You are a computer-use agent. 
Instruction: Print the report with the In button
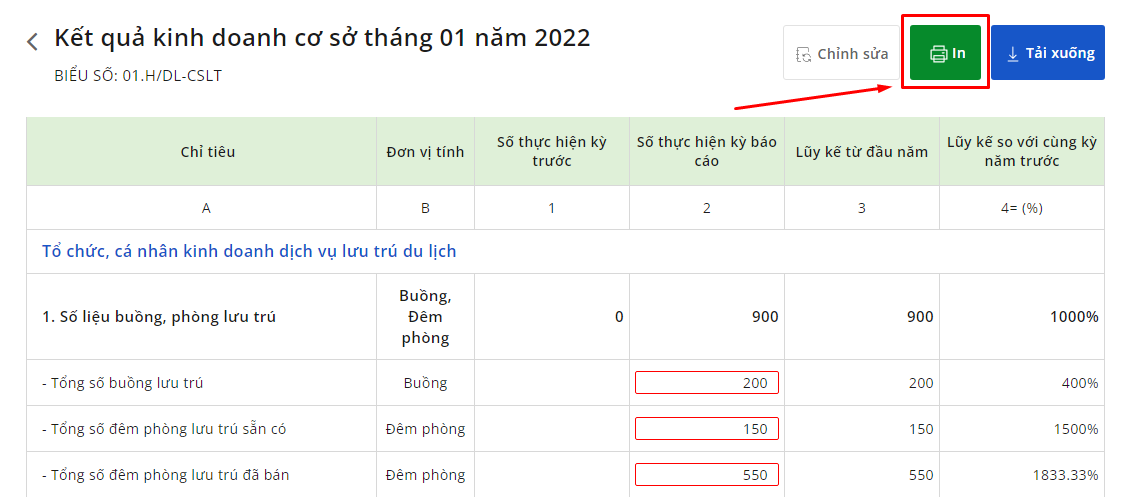(945, 53)
